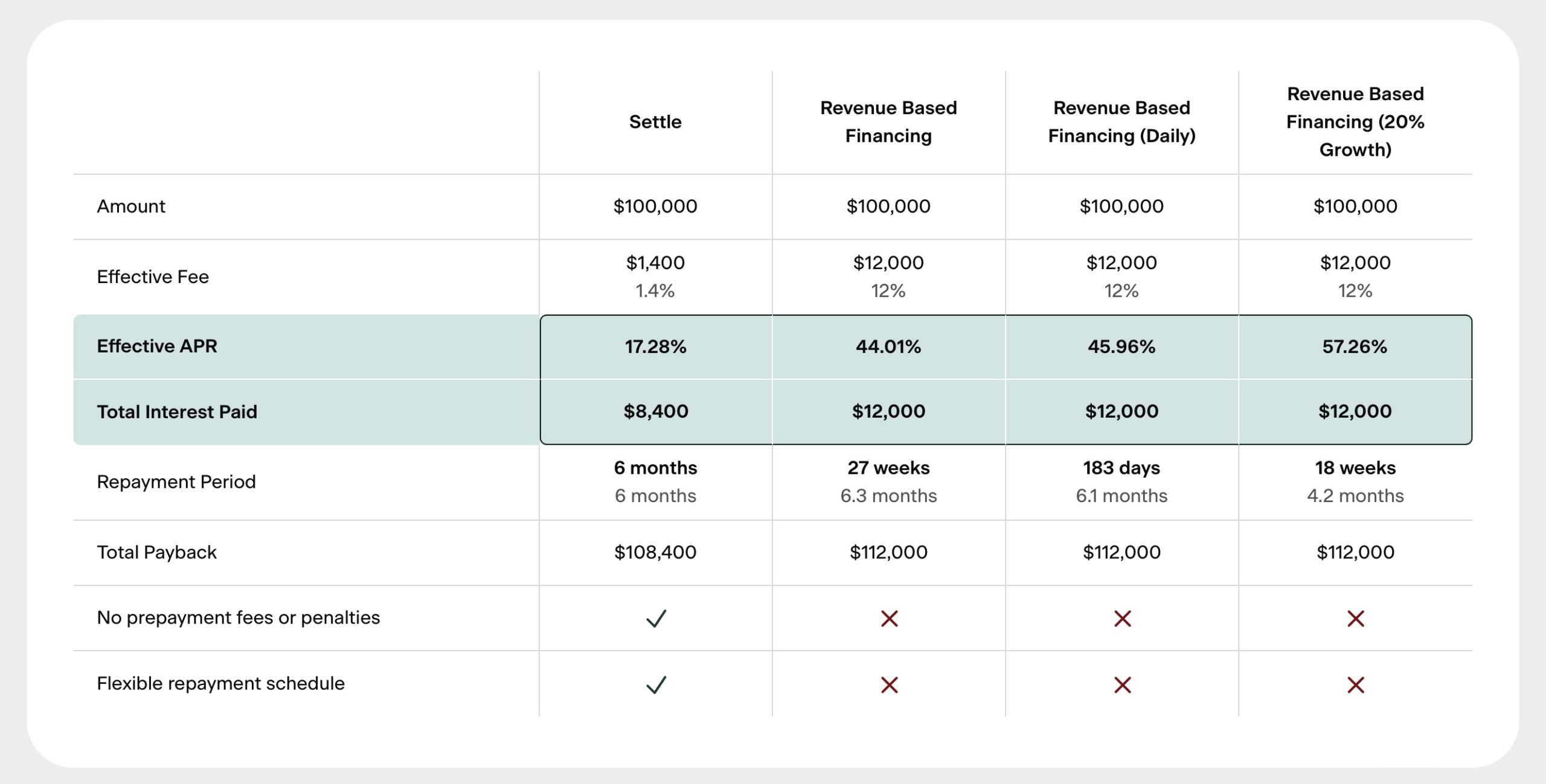
Task: Click the Total Interest Paid row label
Action: click(x=177, y=412)
